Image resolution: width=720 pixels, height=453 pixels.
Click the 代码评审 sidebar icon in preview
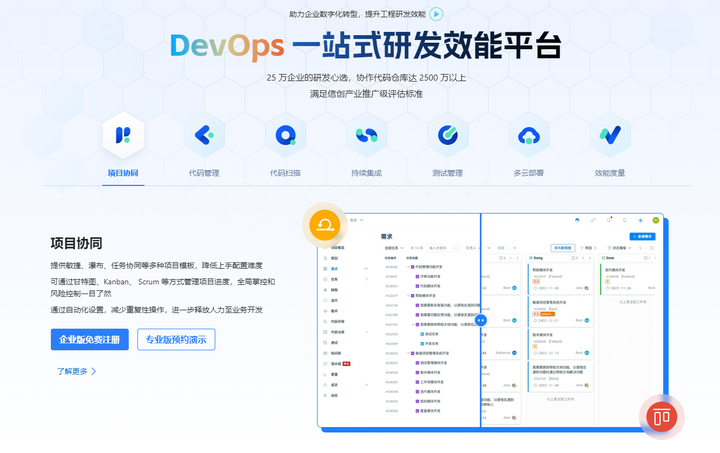pos(326,321)
